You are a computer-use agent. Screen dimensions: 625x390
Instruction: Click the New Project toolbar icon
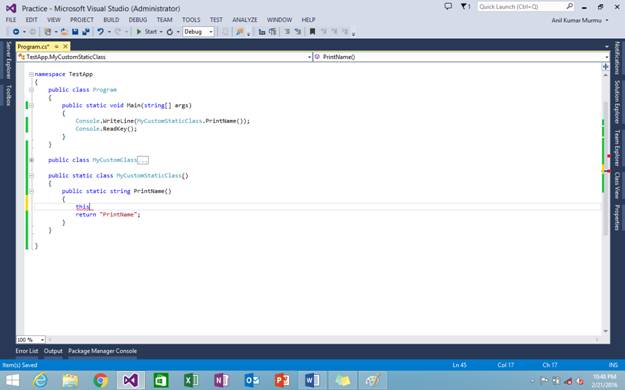tap(47, 32)
